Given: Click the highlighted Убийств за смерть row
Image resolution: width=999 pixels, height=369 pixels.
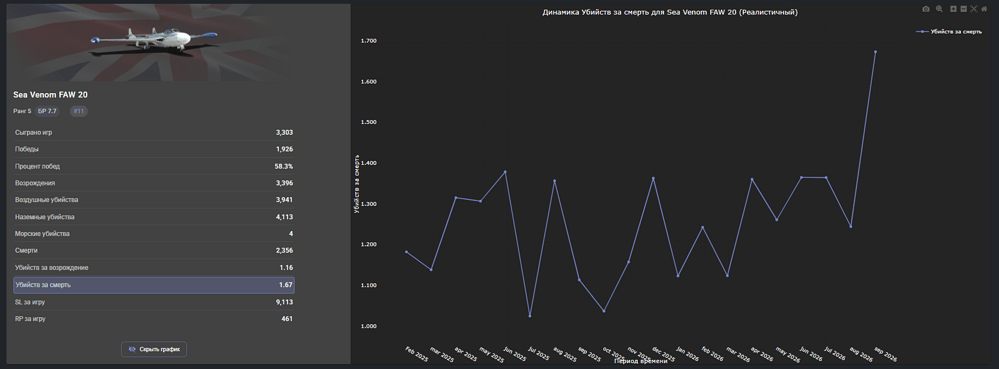Looking at the screenshot, I should point(154,285).
